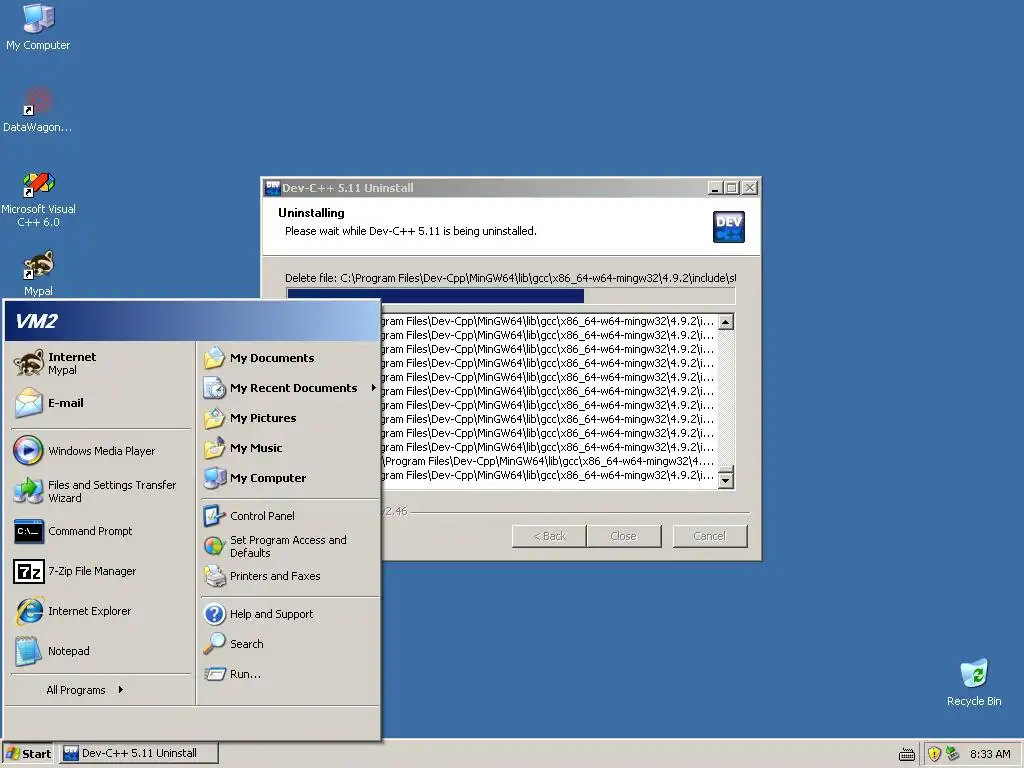The width and height of the screenshot is (1024, 768).
Task: Open Search from Start menu
Action: point(289,644)
